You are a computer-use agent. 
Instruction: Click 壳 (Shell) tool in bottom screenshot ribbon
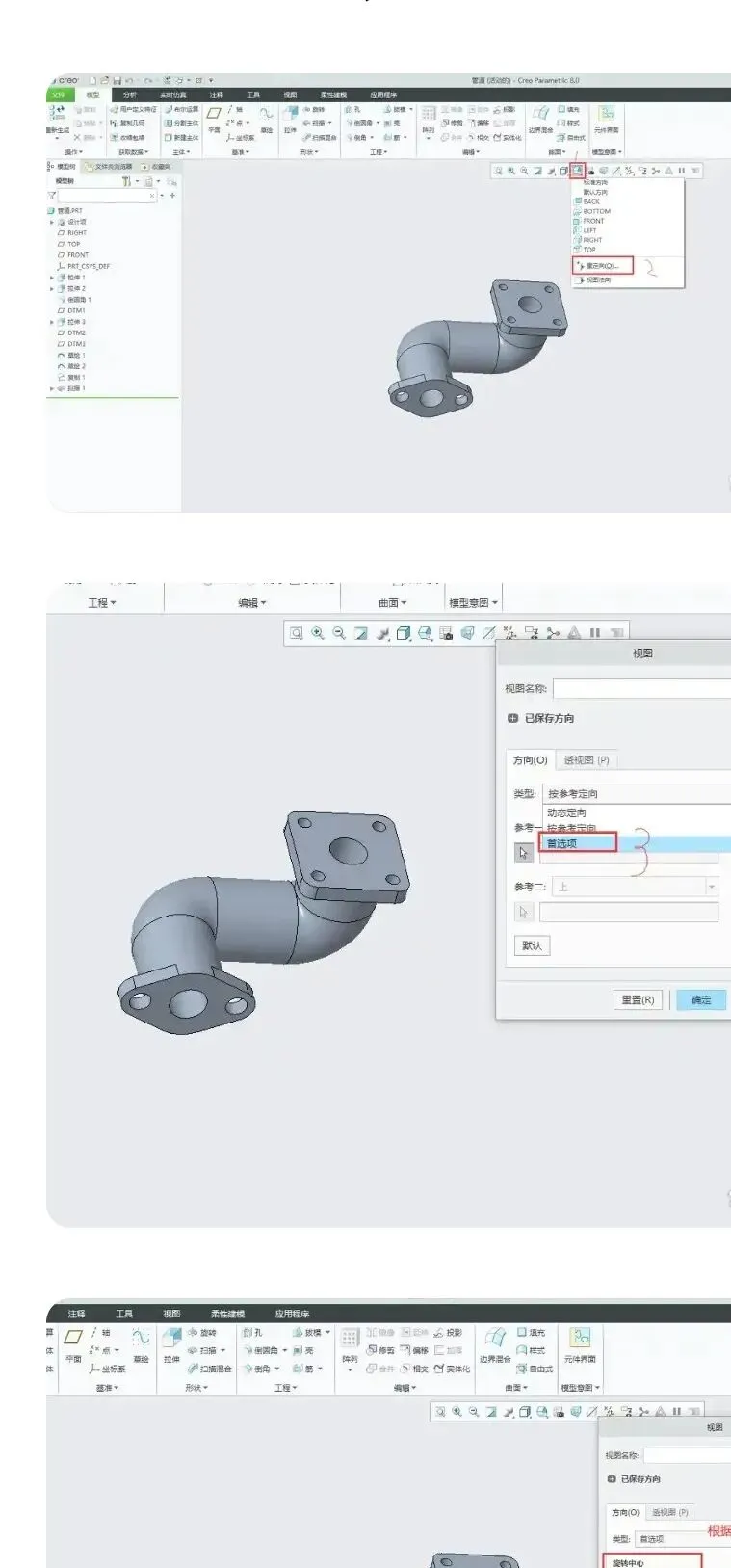(x=303, y=1350)
